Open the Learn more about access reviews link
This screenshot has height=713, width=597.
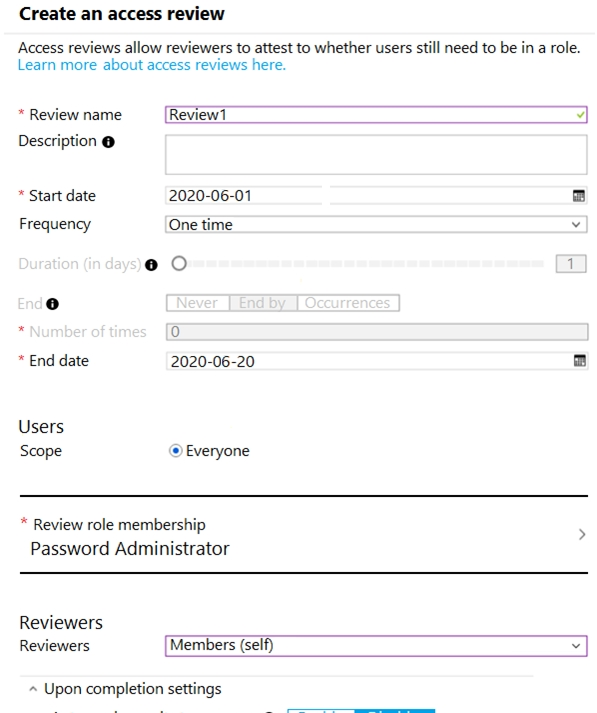pos(152,65)
